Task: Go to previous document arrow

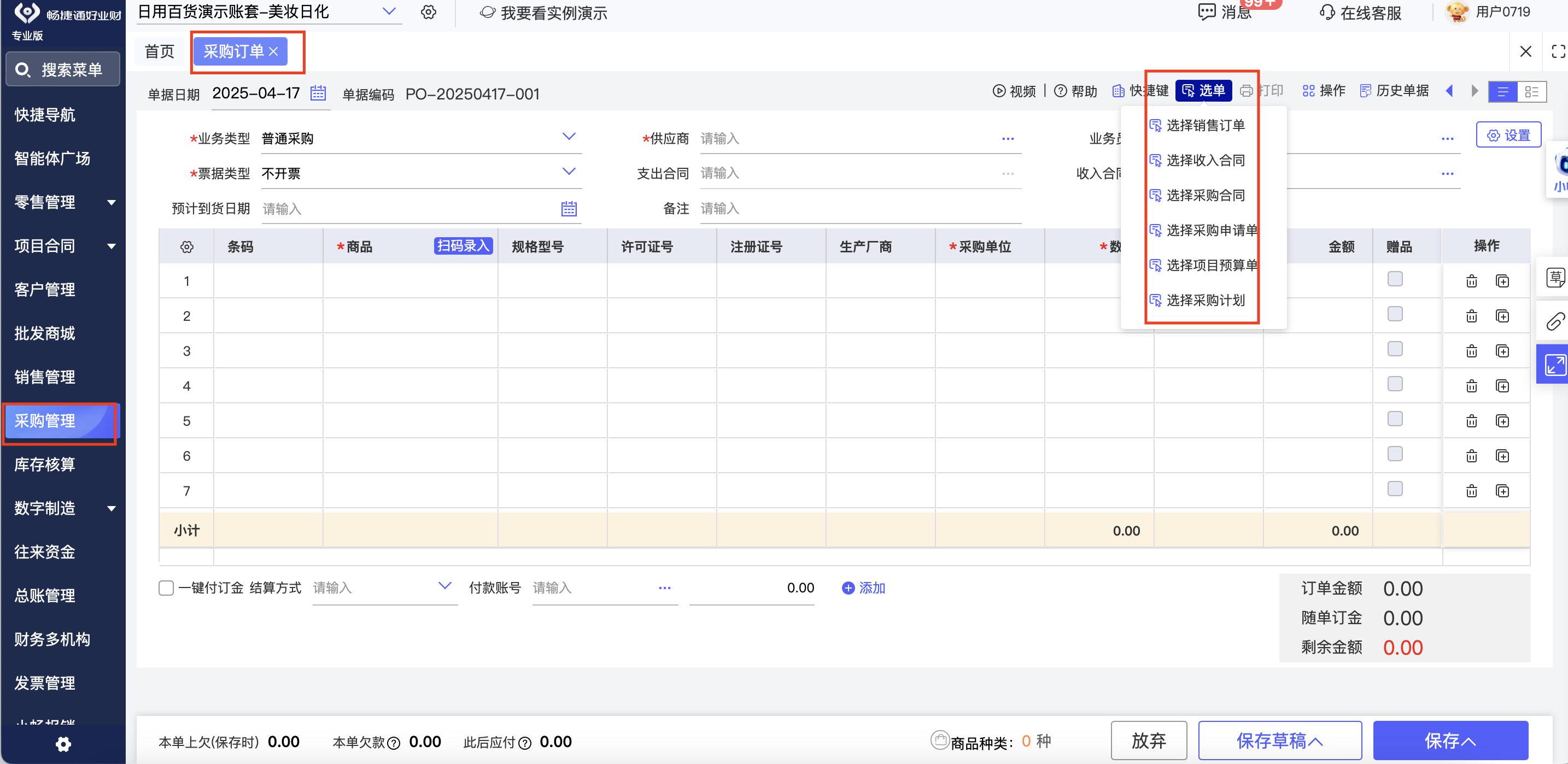Action: (x=1449, y=91)
